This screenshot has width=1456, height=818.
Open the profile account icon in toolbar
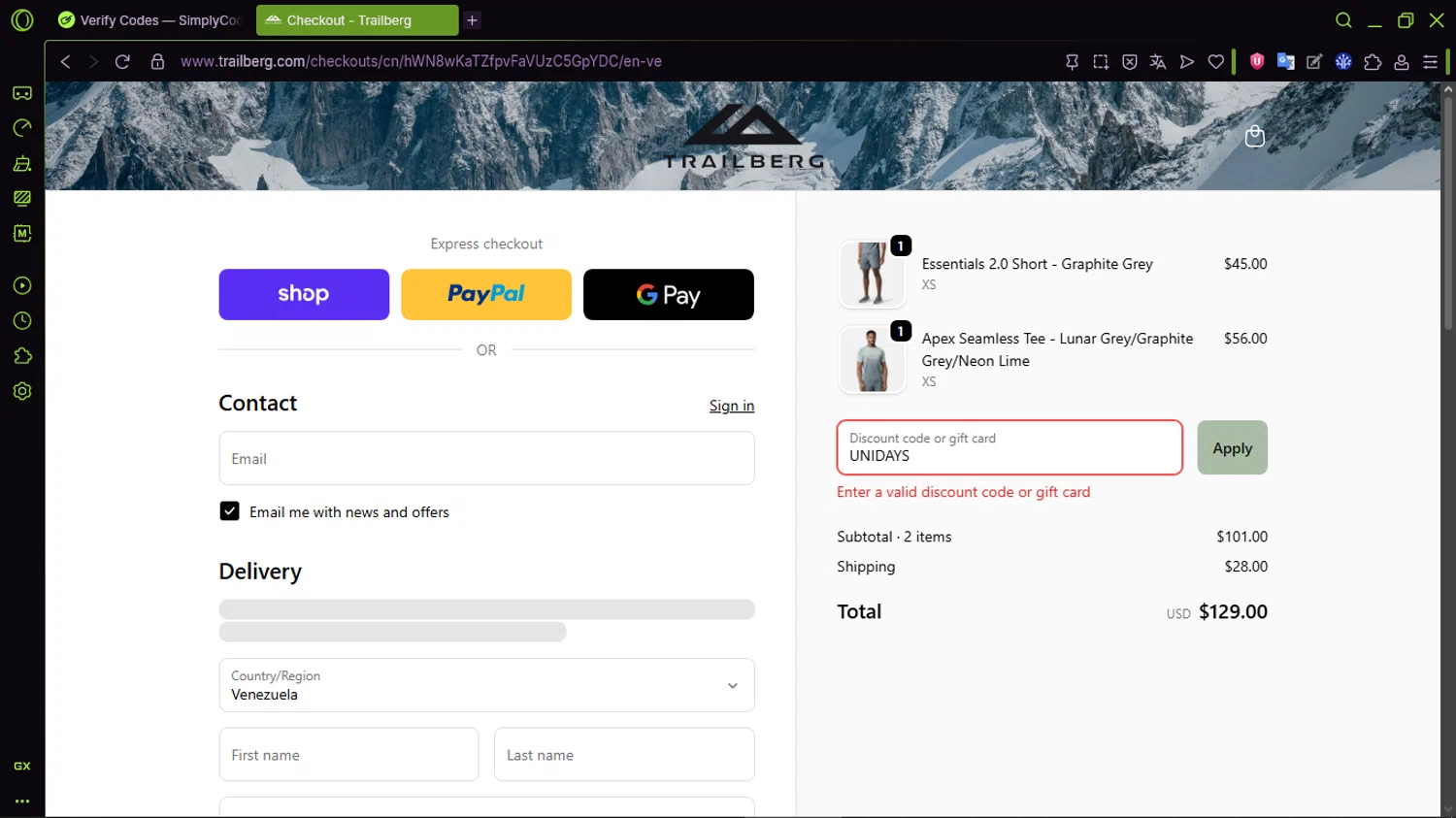(1402, 61)
